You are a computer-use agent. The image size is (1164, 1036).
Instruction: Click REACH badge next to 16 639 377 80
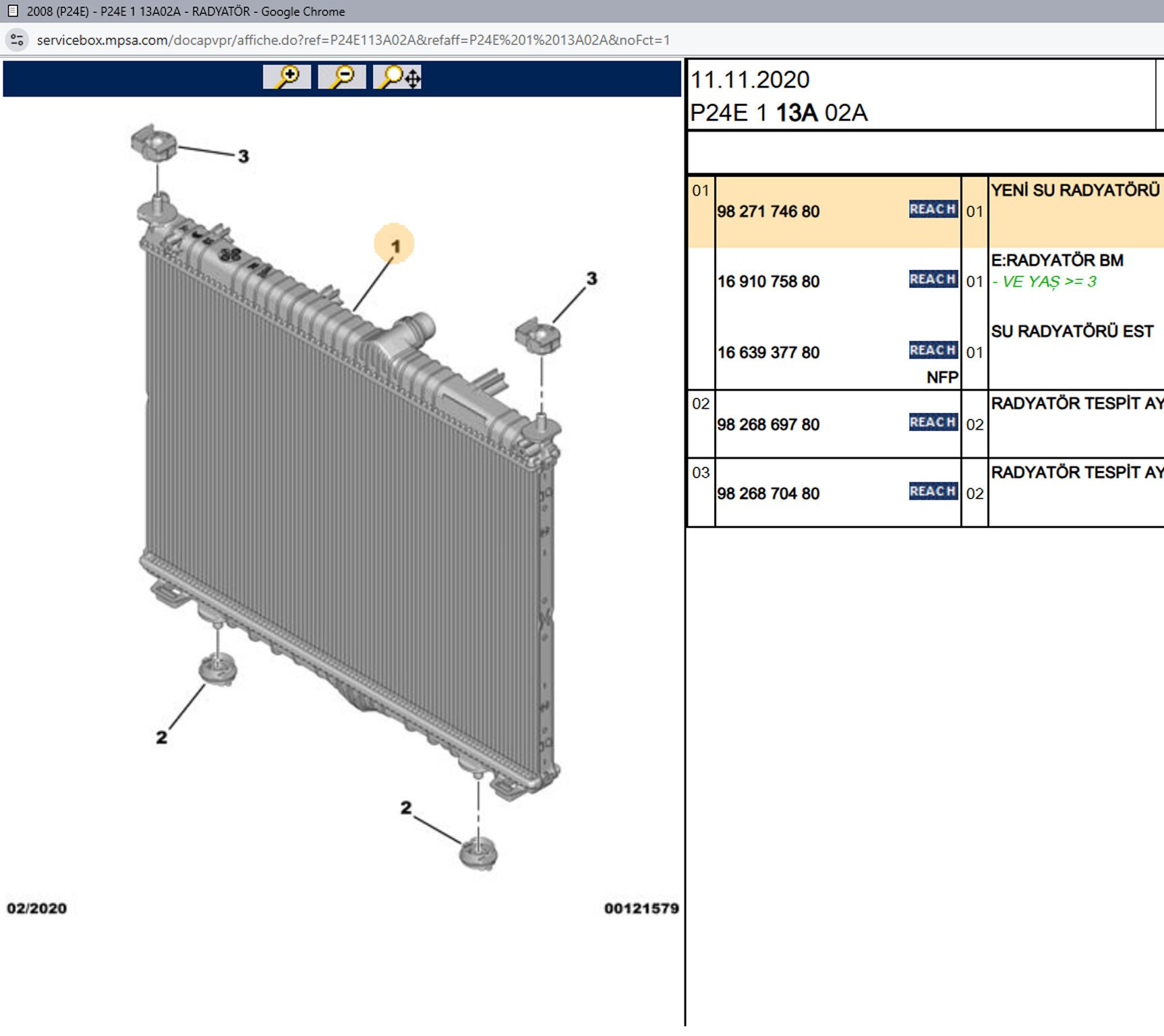(x=933, y=350)
